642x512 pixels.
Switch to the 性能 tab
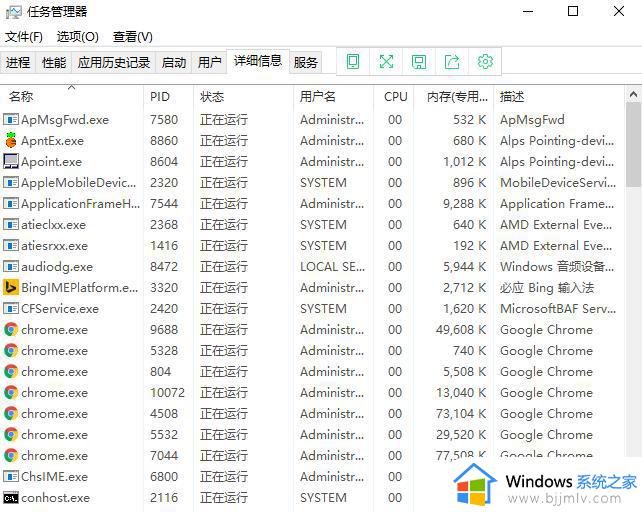[x=54, y=62]
